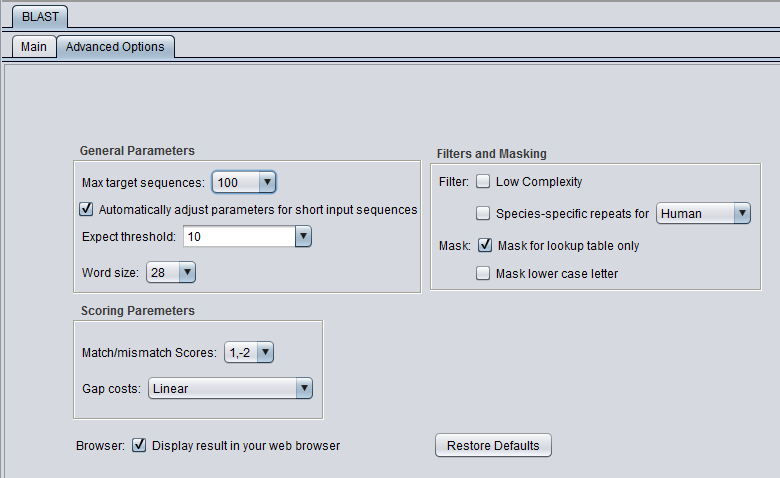This screenshot has width=780, height=478.
Task: Enable the Low Complexity filter checkbox
Action: click(483, 182)
